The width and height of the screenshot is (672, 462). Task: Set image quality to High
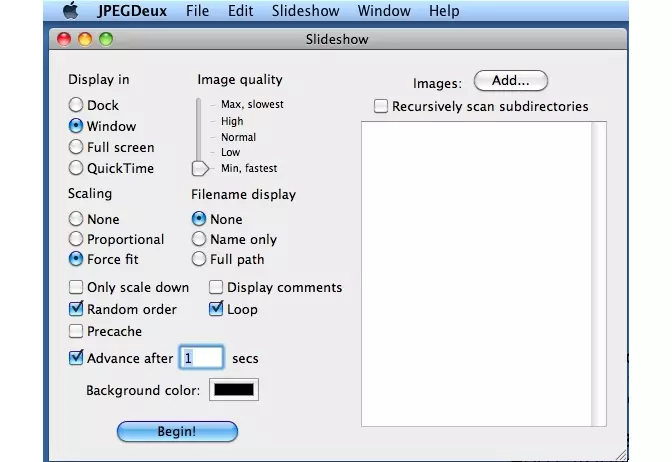click(232, 121)
